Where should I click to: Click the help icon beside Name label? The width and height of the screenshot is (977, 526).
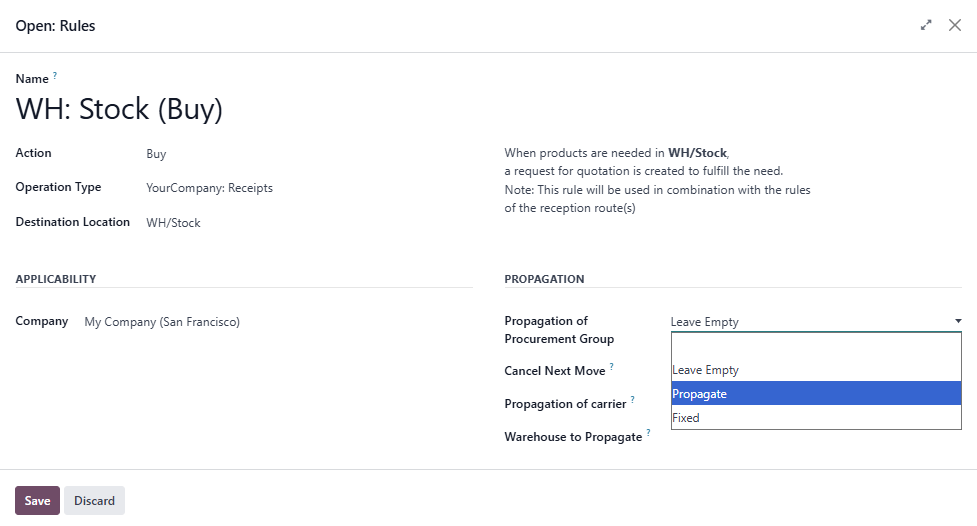55,75
